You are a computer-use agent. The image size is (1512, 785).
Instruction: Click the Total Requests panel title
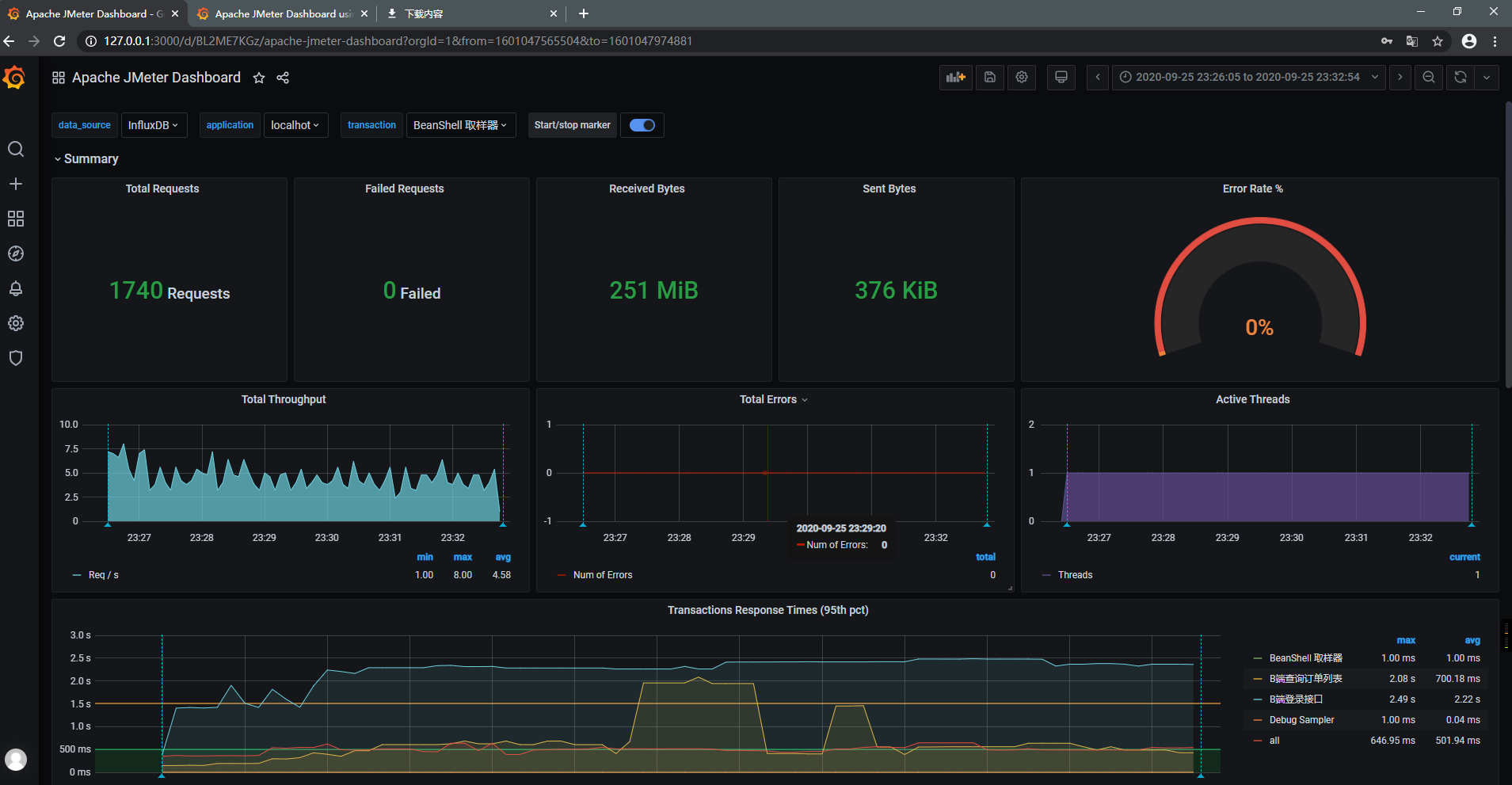point(162,189)
